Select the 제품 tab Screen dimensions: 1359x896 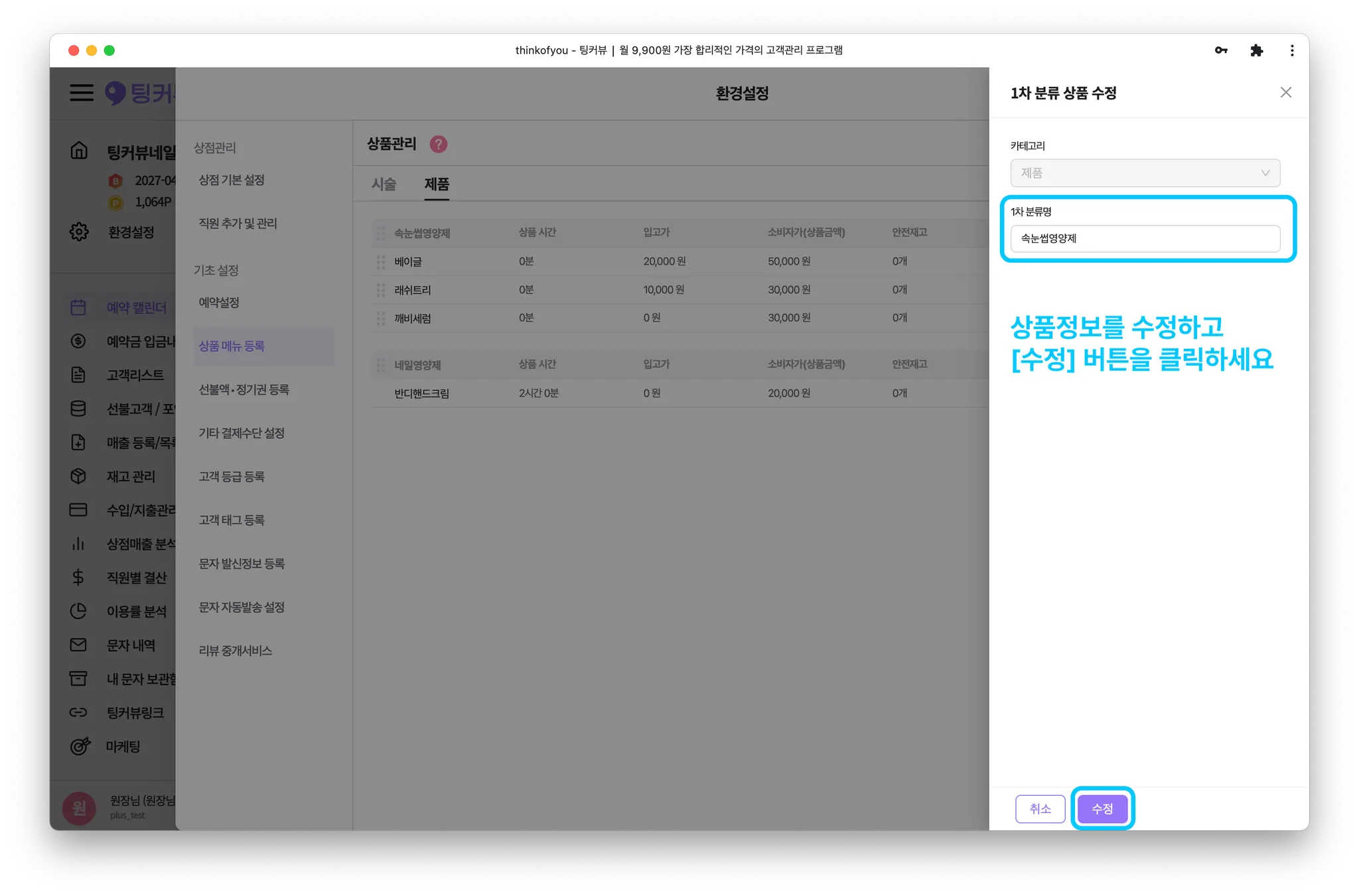[437, 184]
